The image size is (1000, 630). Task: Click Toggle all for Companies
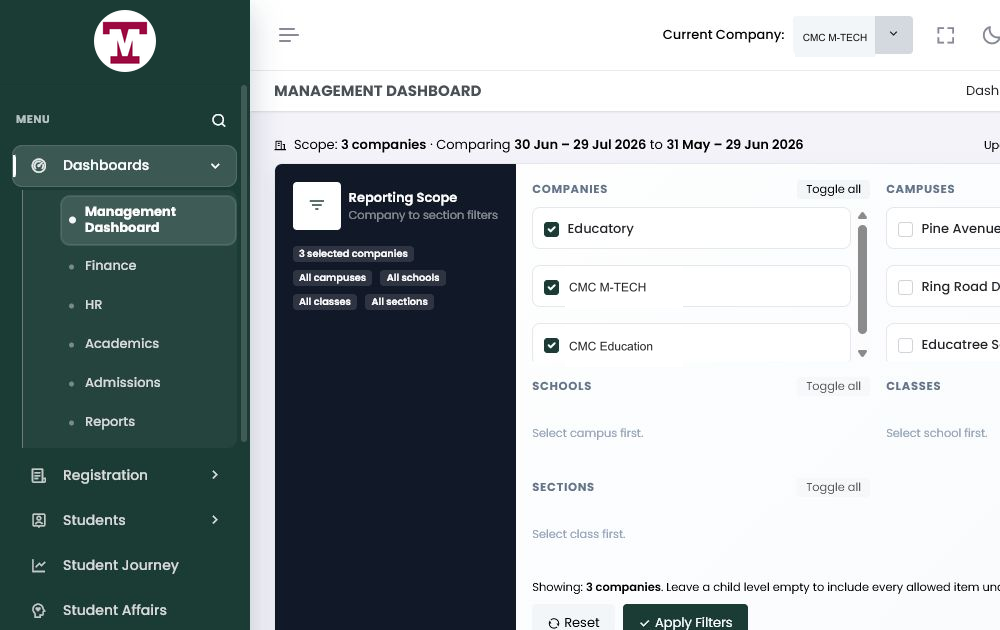833,189
